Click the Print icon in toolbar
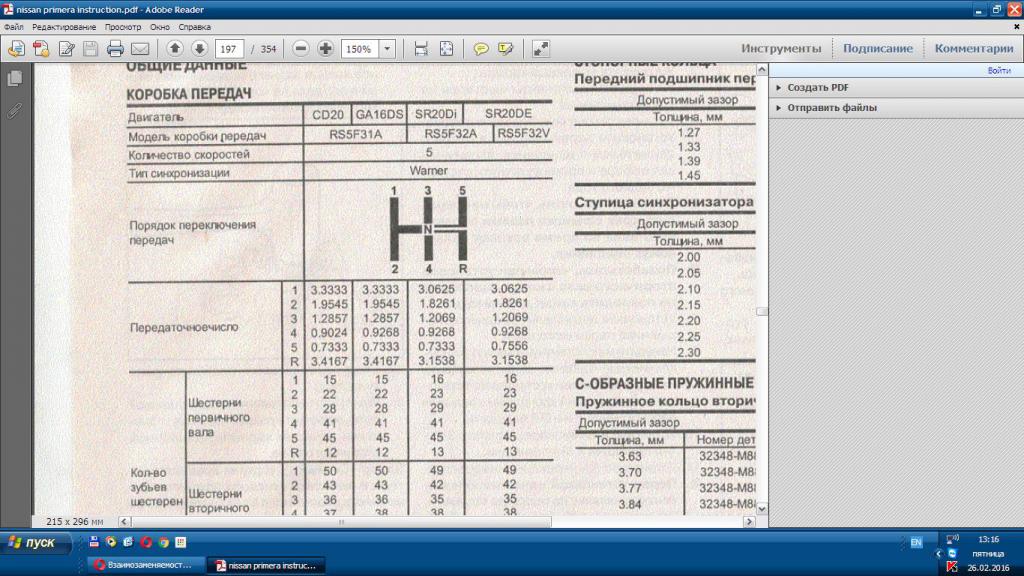This screenshot has width=1024, height=576. click(x=115, y=49)
